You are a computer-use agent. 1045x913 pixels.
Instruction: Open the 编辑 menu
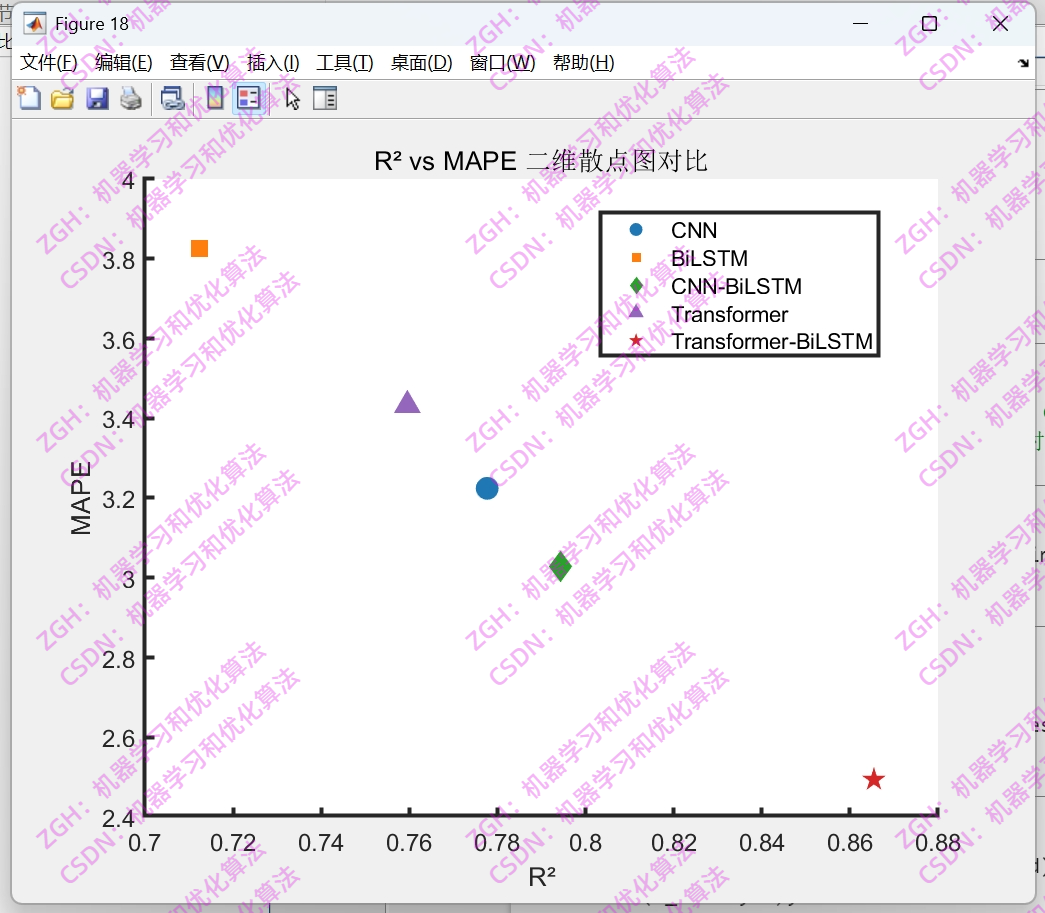124,62
